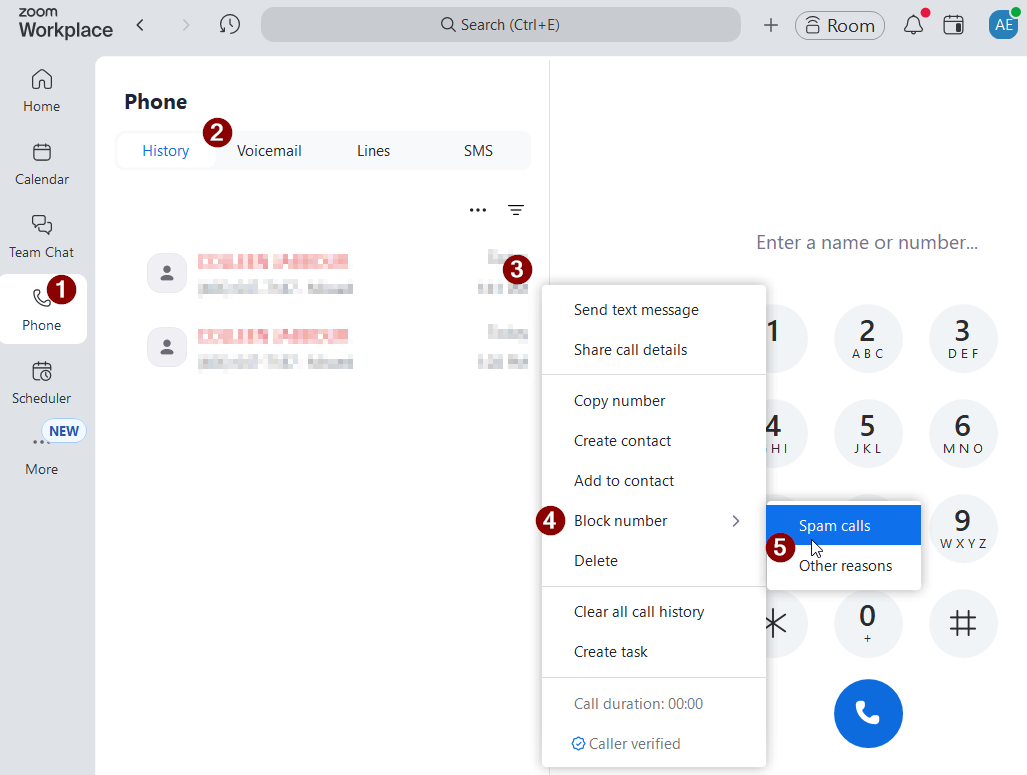Screen dimensions: 1027x775
Task: Open the Calendar sidebar icon
Action: click(42, 163)
